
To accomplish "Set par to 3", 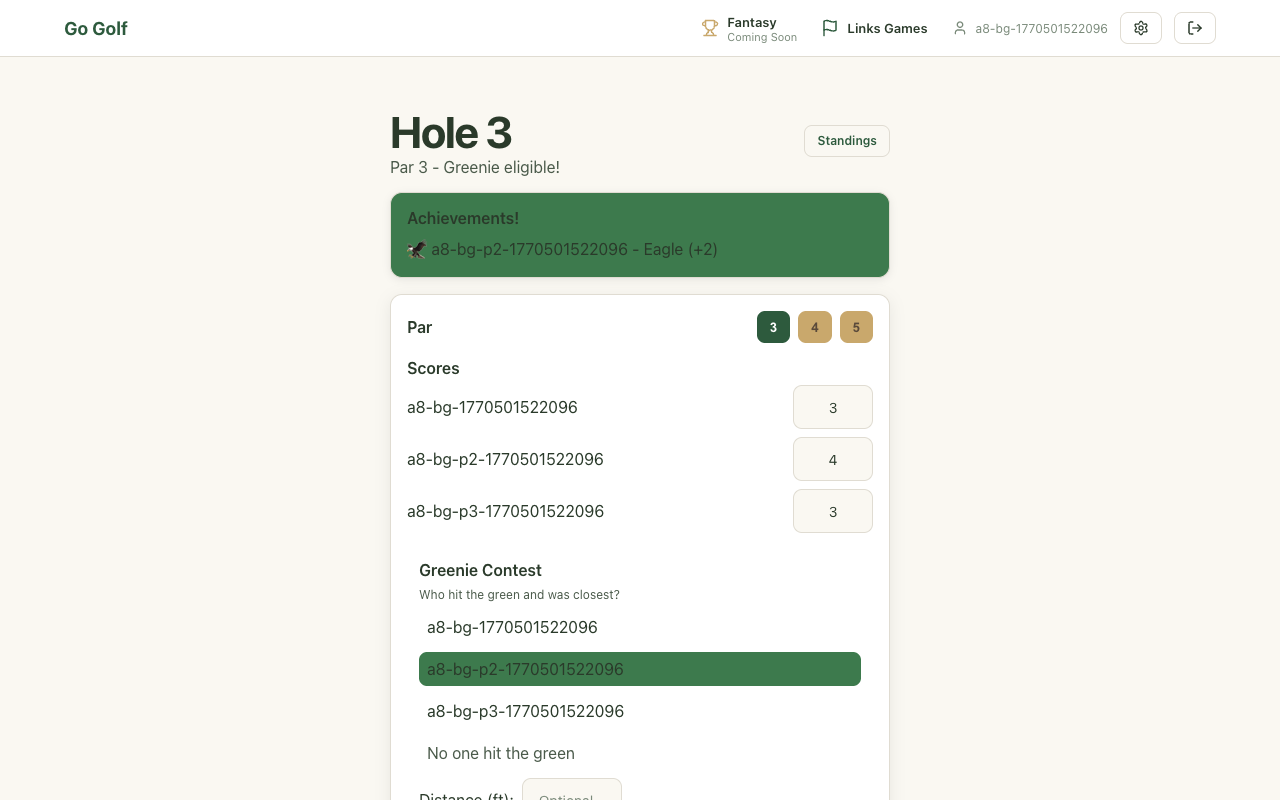I will pyautogui.click(x=773, y=327).
